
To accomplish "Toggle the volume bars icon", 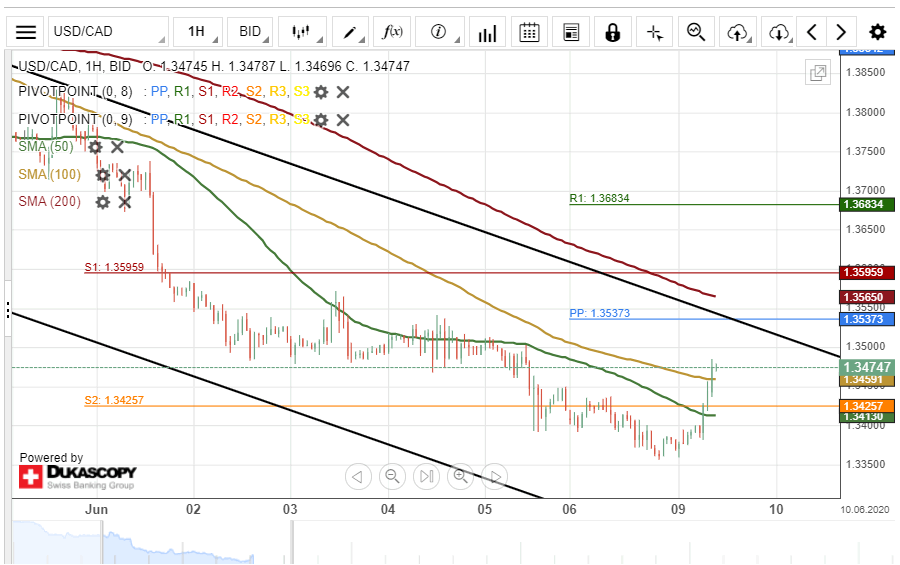I will pyautogui.click(x=487, y=32).
